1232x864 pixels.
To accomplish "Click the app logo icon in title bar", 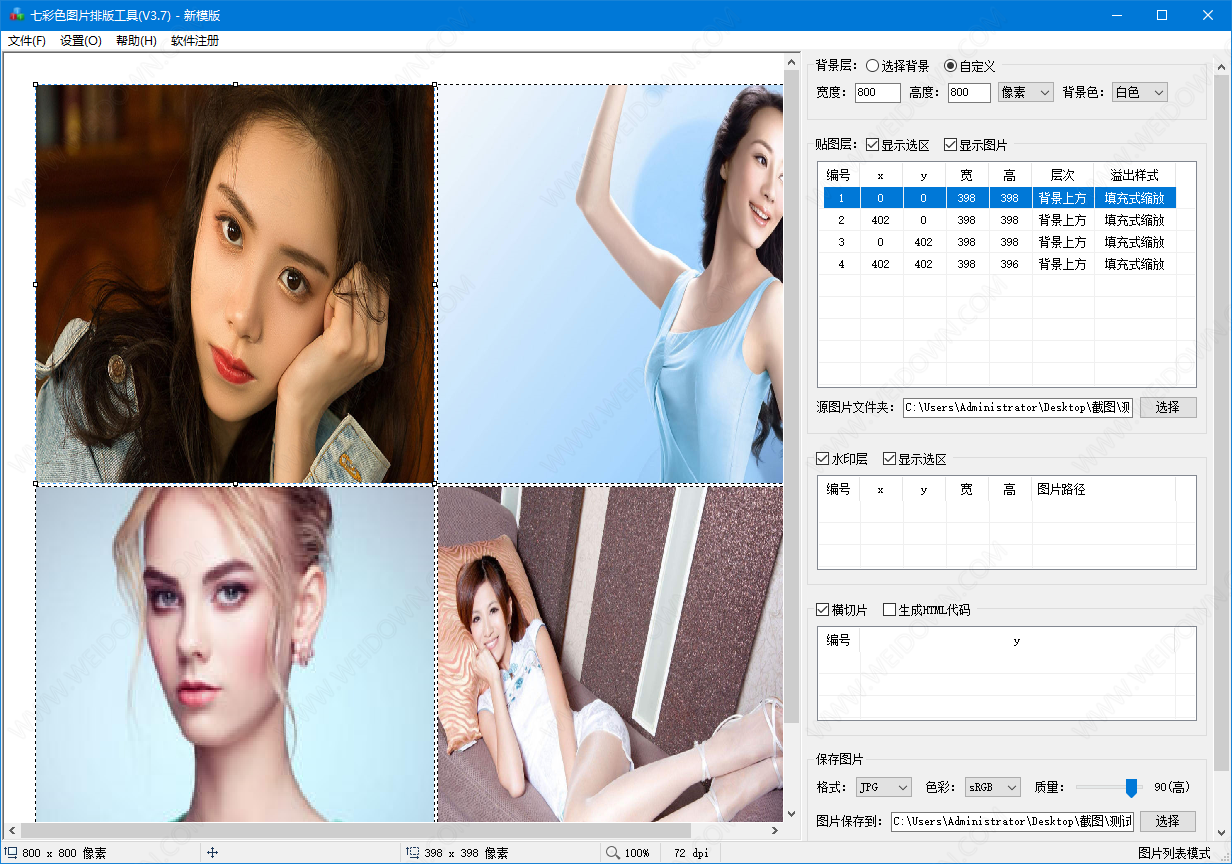I will click(15, 15).
